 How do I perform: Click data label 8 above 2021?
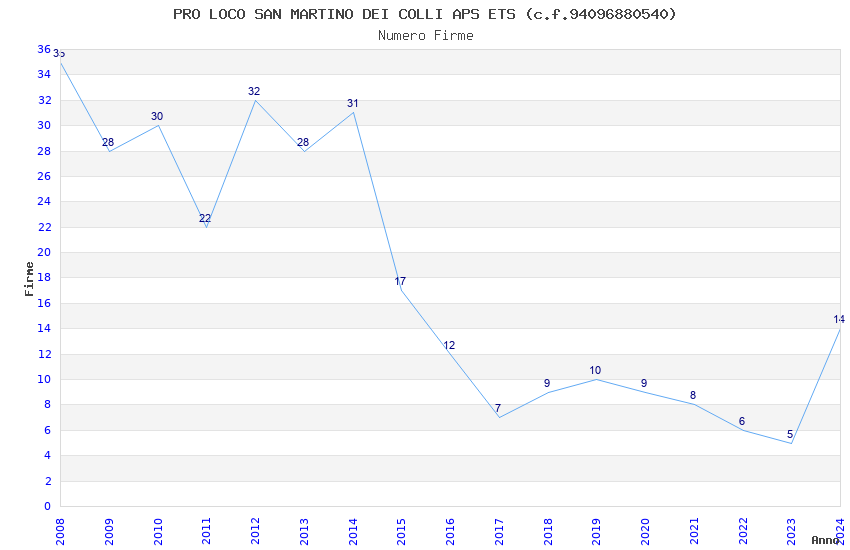click(x=693, y=396)
